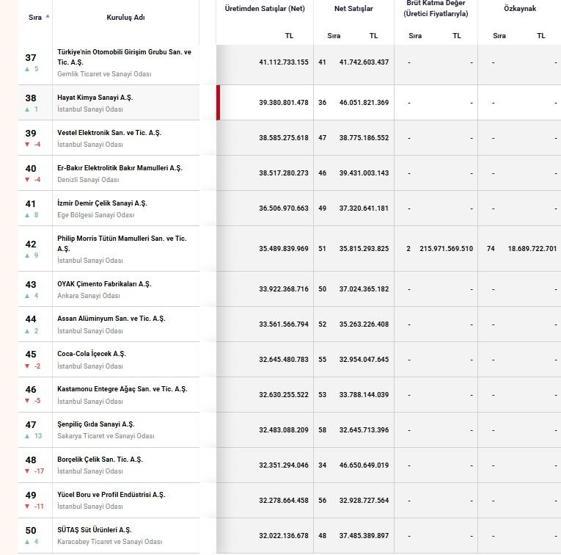Select the value 33.561.566.794
The height and width of the screenshot is (555, 561).
(x=284, y=324)
